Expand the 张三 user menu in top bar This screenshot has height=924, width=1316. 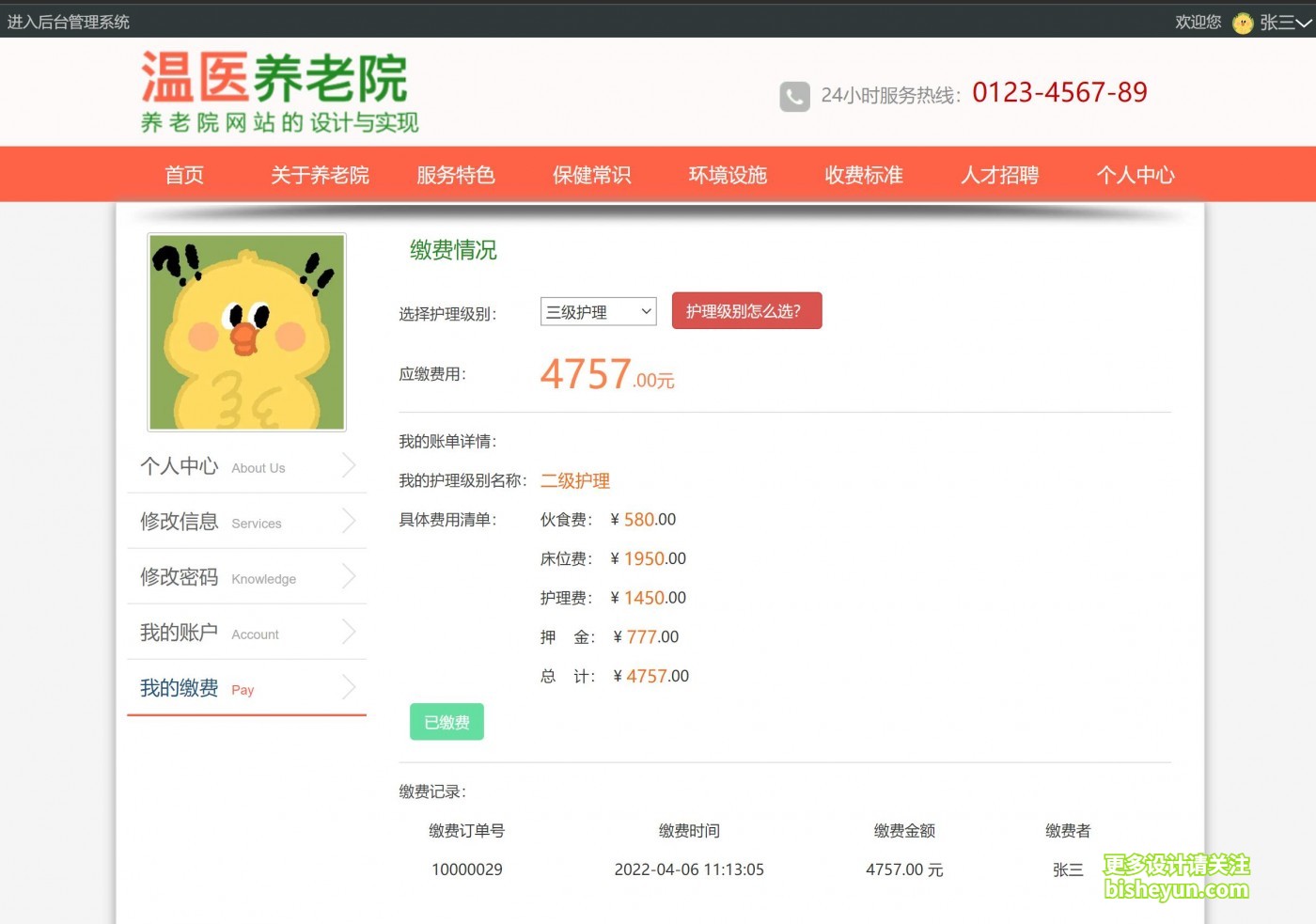[x=1284, y=23]
